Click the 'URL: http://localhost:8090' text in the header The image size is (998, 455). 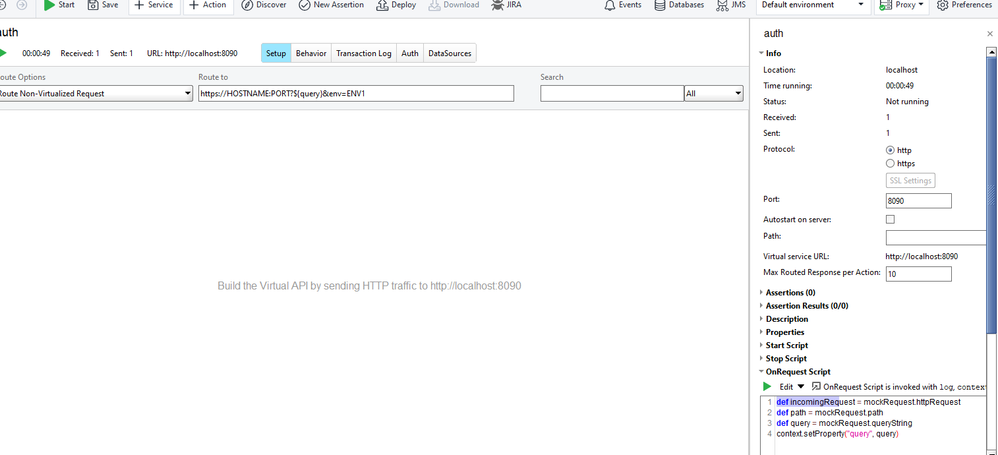coord(192,53)
